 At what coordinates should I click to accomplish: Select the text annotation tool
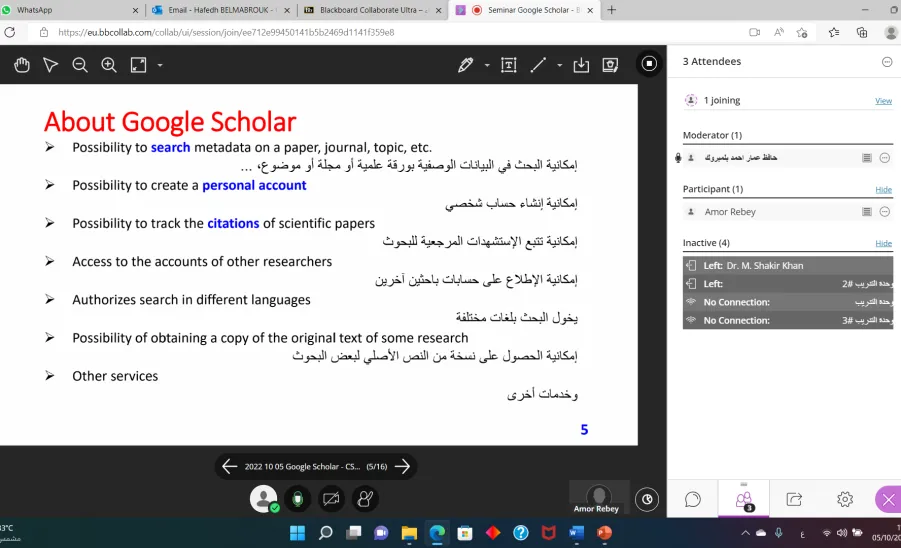509,65
